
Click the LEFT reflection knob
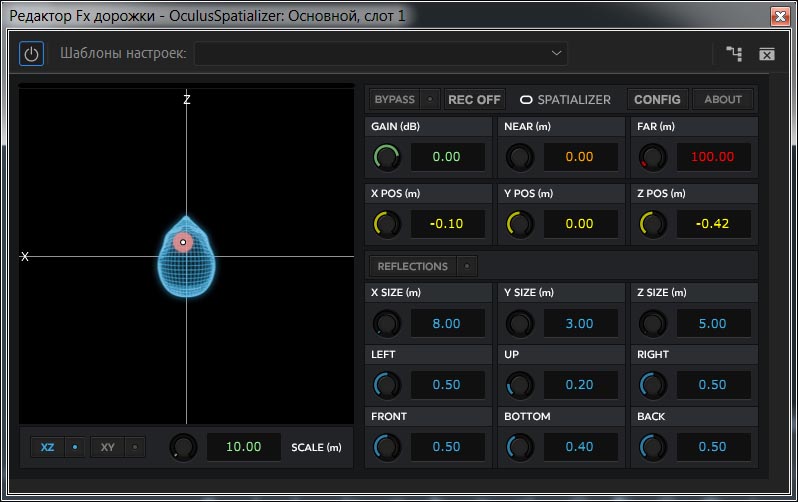387,385
